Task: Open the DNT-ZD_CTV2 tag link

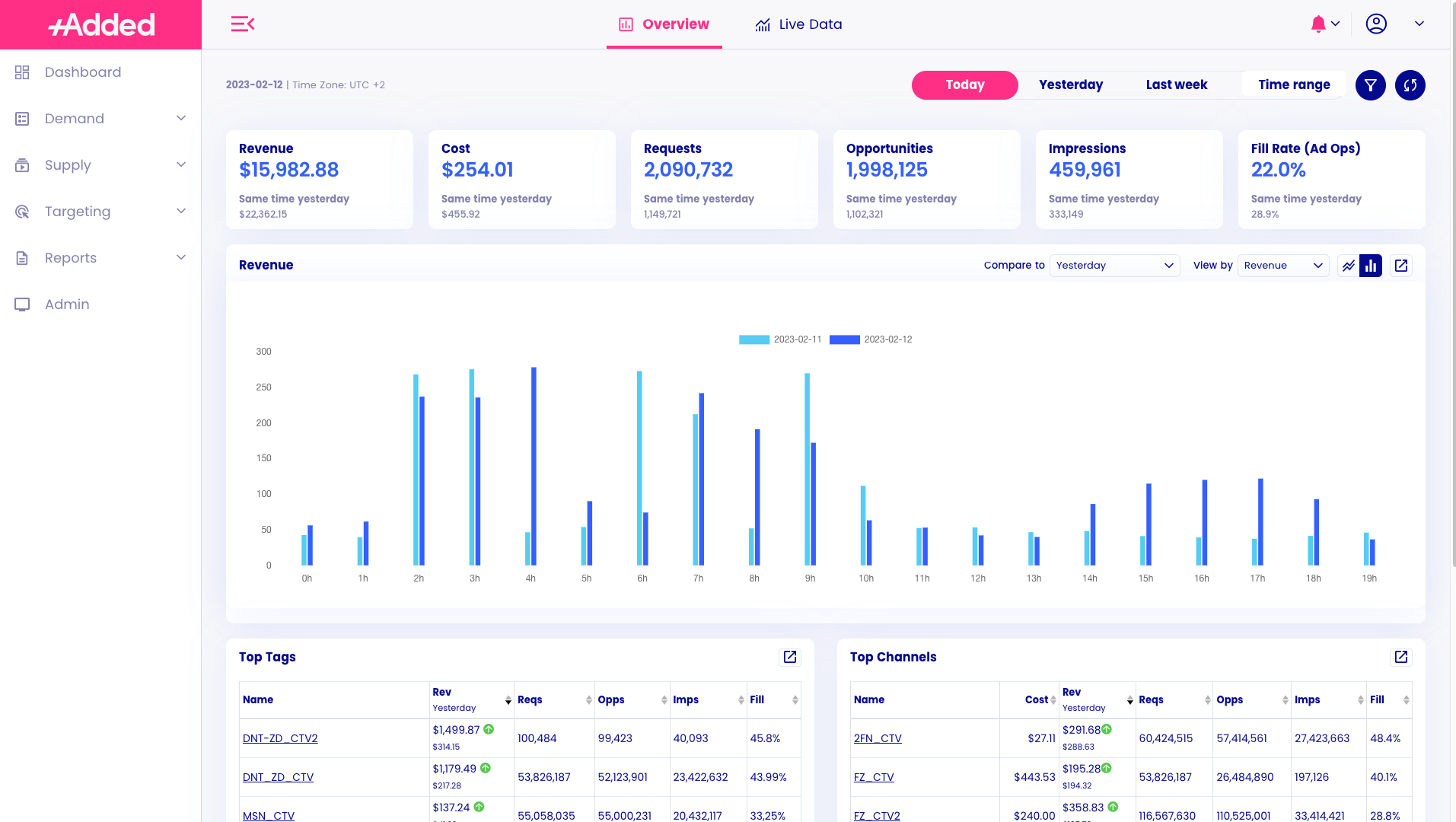Action: pos(280,738)
